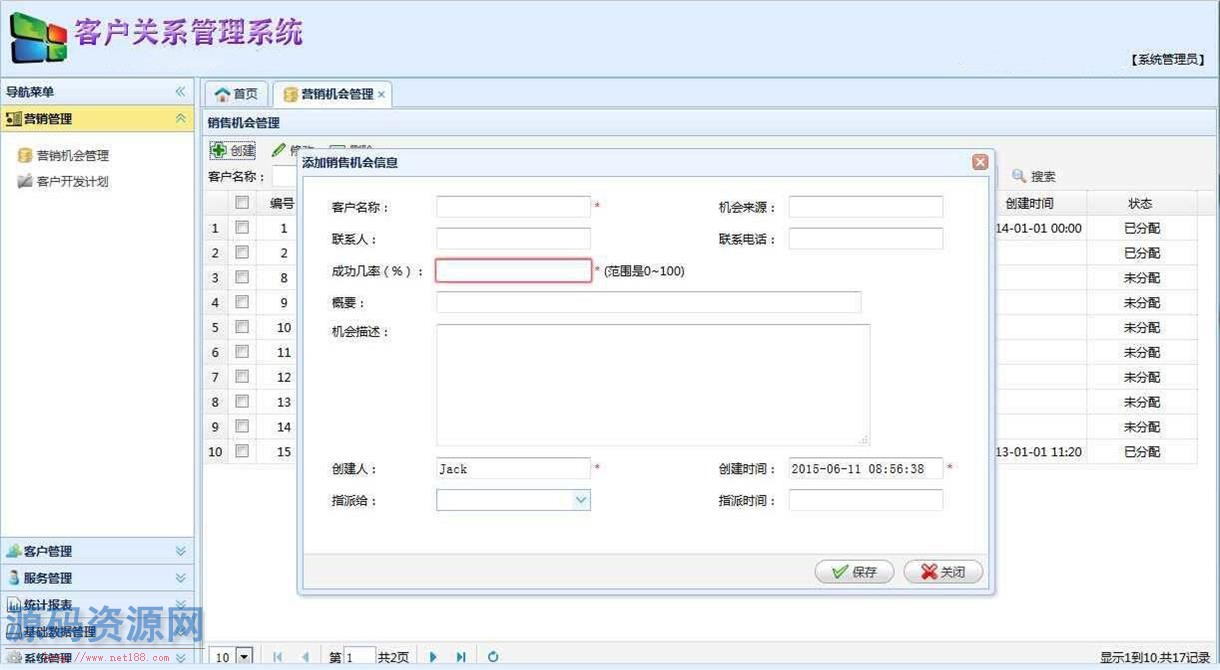Click the refresh icon in pagination bar
The width and height of the screenshot is (1220, 670).
point(493,657)
